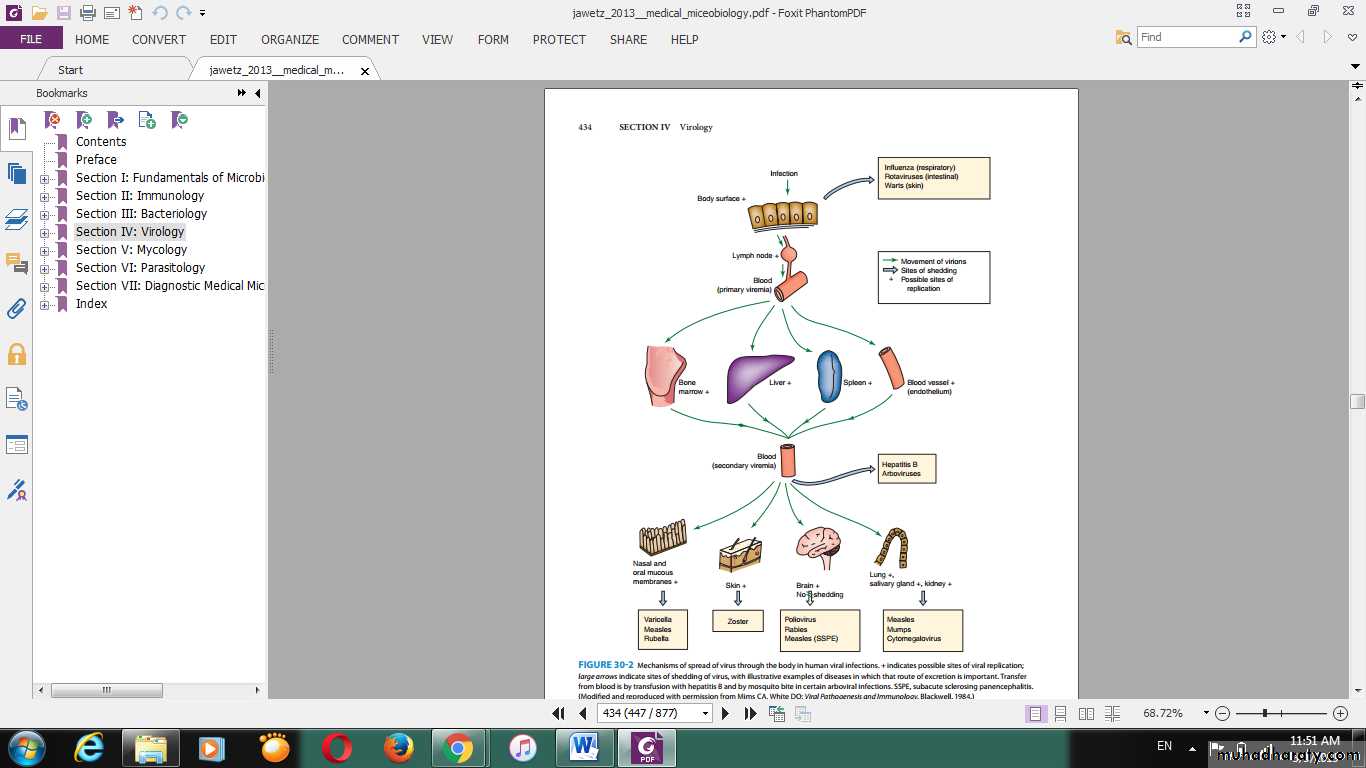1366x768 pixels.
Task: Open the COMMENT ribbon tab
Action: (x=370, y=40)
